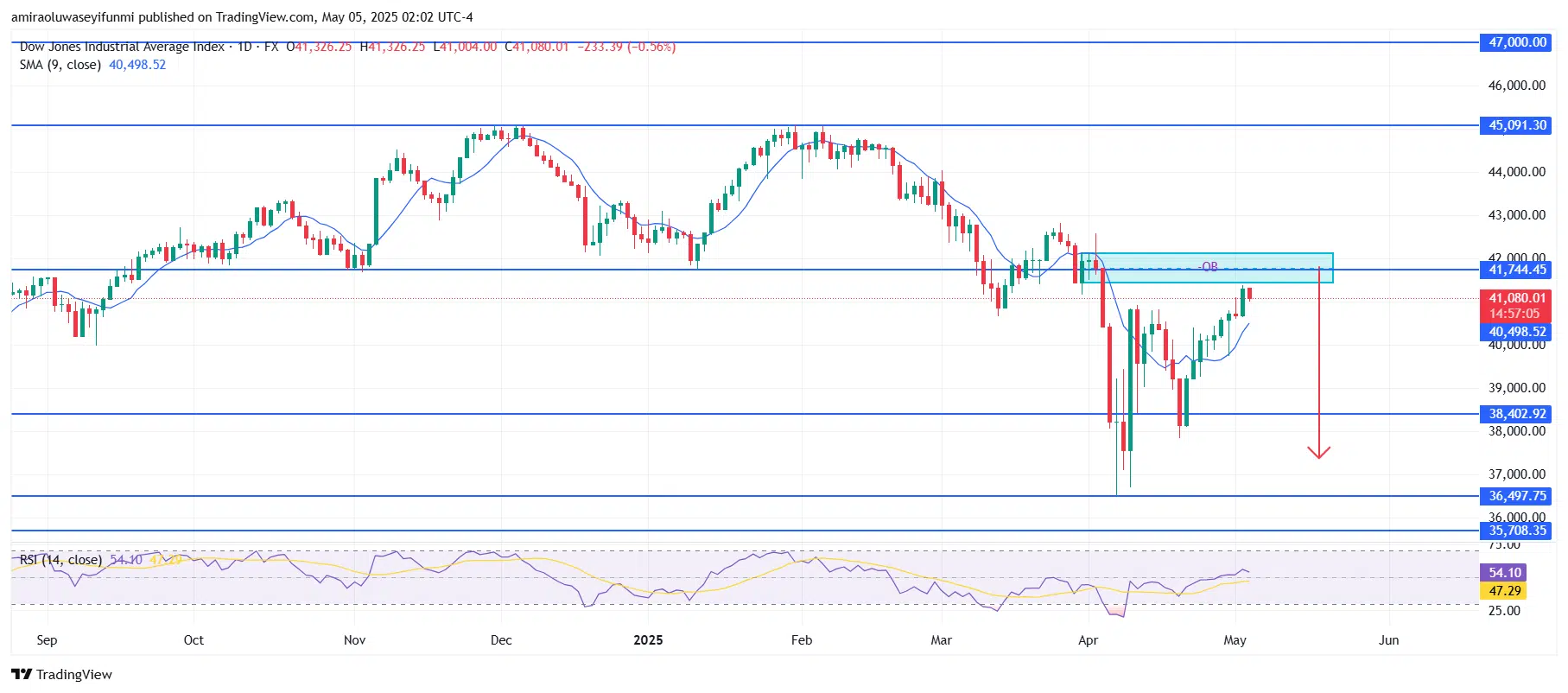Click the 38,402.92 support level label
This screenshot has width=1568, height=693.
[x=1516, y=414]
